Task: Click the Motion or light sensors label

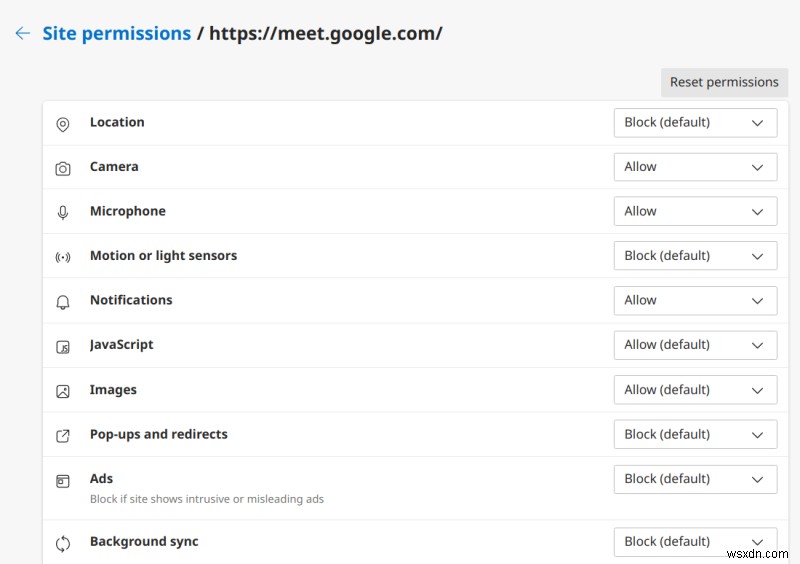Action: point(163,256)
